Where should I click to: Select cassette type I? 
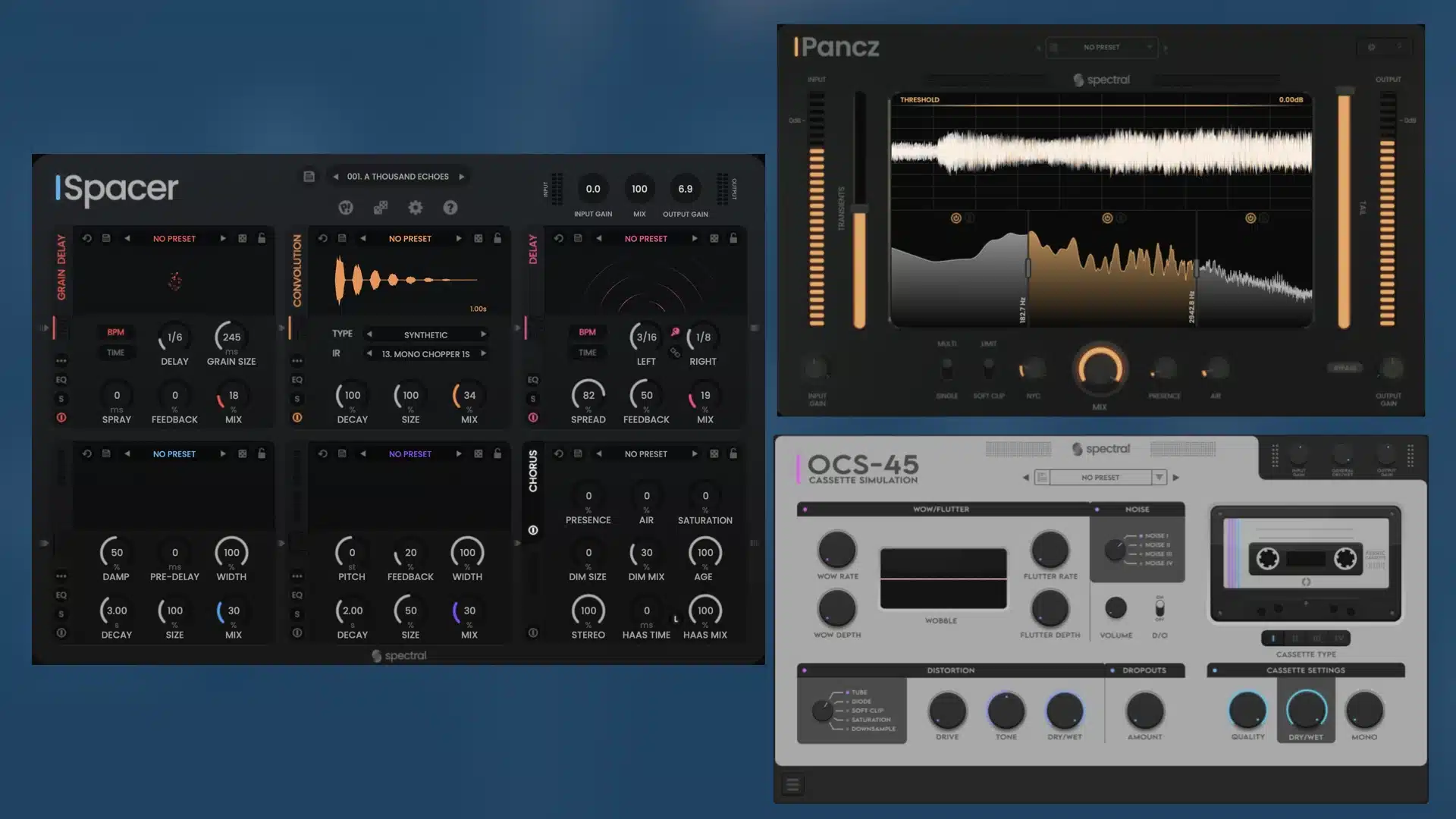coord(1273,639)
